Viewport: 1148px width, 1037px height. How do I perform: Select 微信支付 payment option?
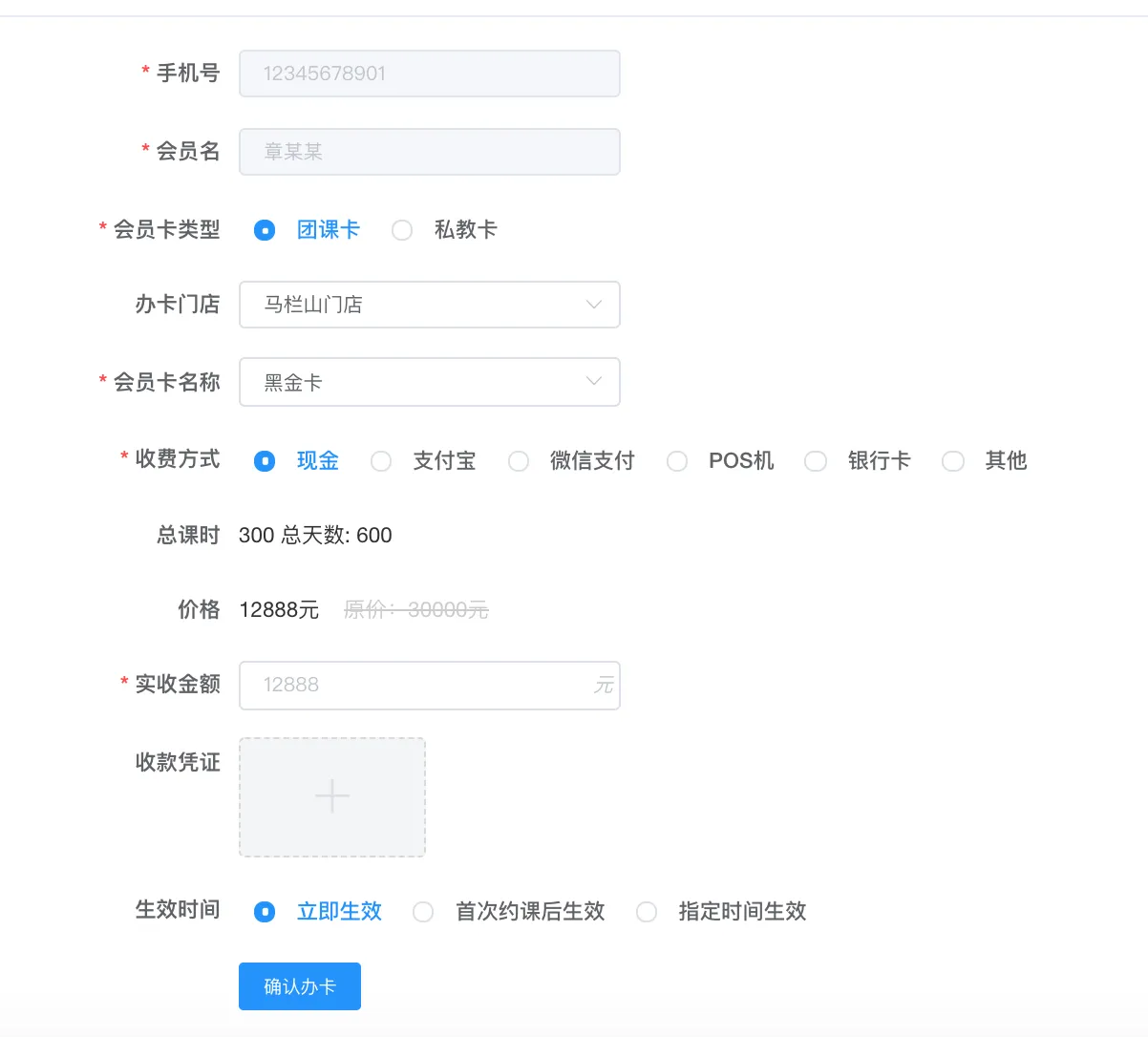519,461
